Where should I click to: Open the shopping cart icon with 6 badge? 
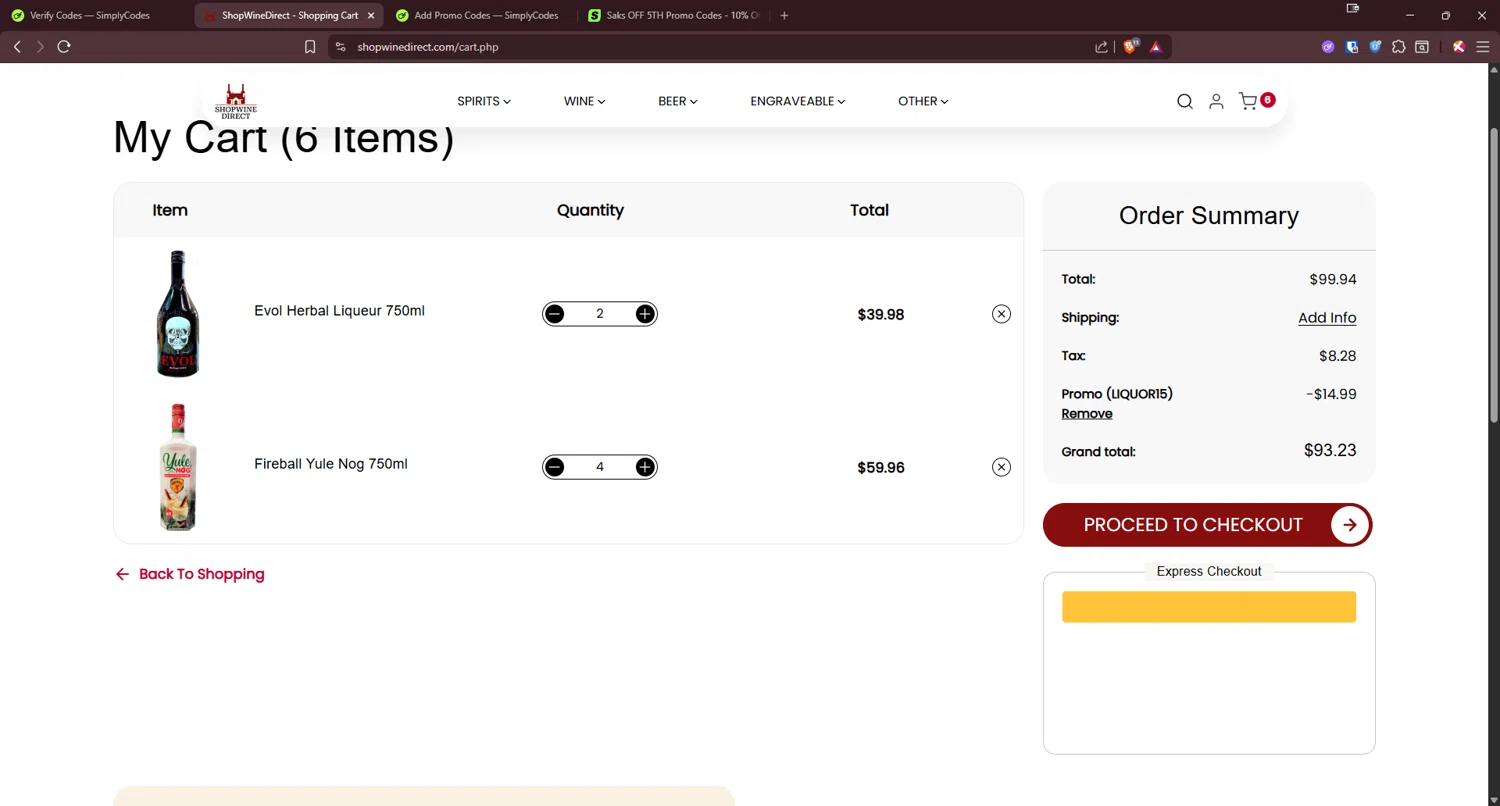coord(1256,101)
